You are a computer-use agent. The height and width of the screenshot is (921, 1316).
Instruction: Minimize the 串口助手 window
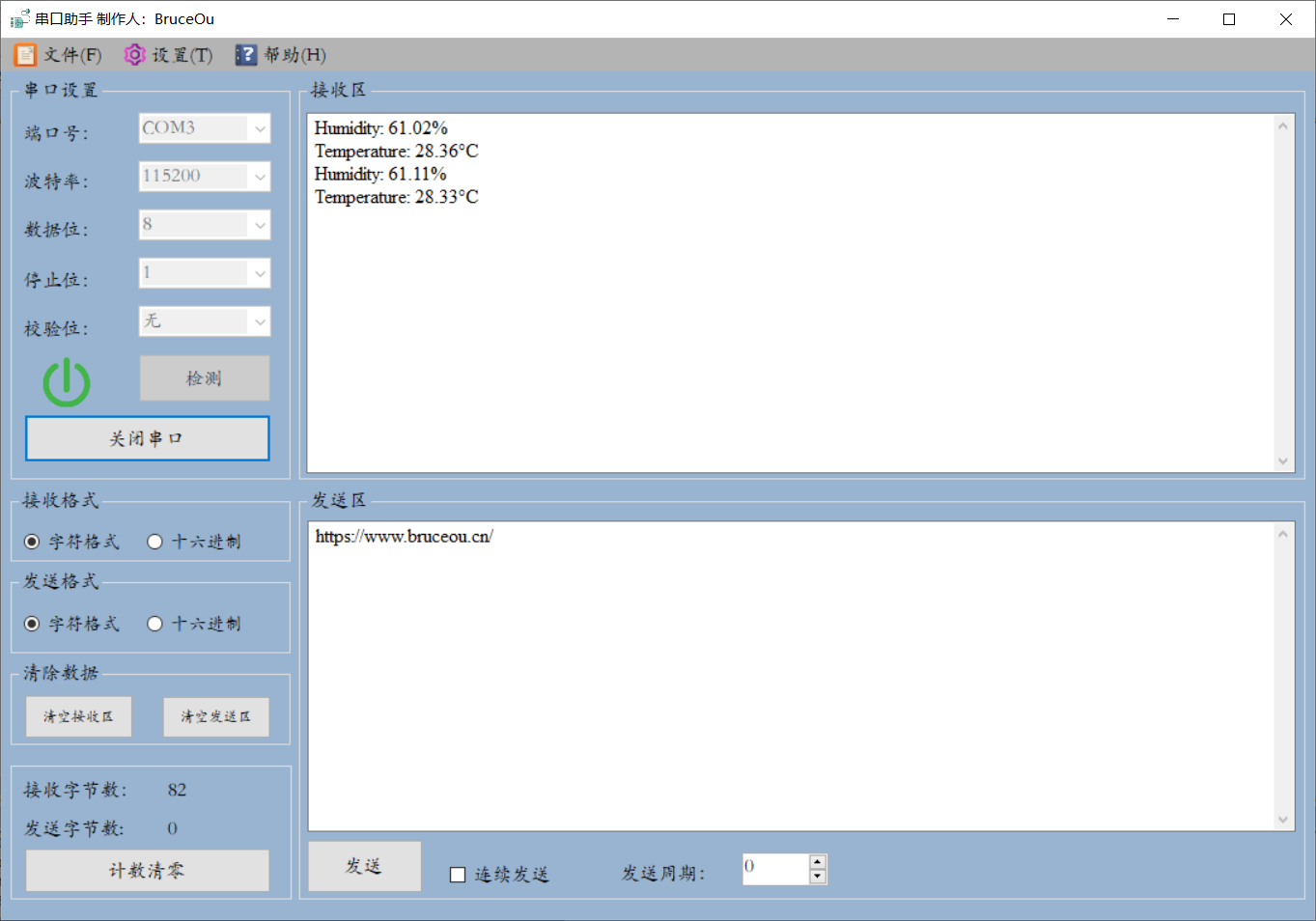[x=1173, y=19]
